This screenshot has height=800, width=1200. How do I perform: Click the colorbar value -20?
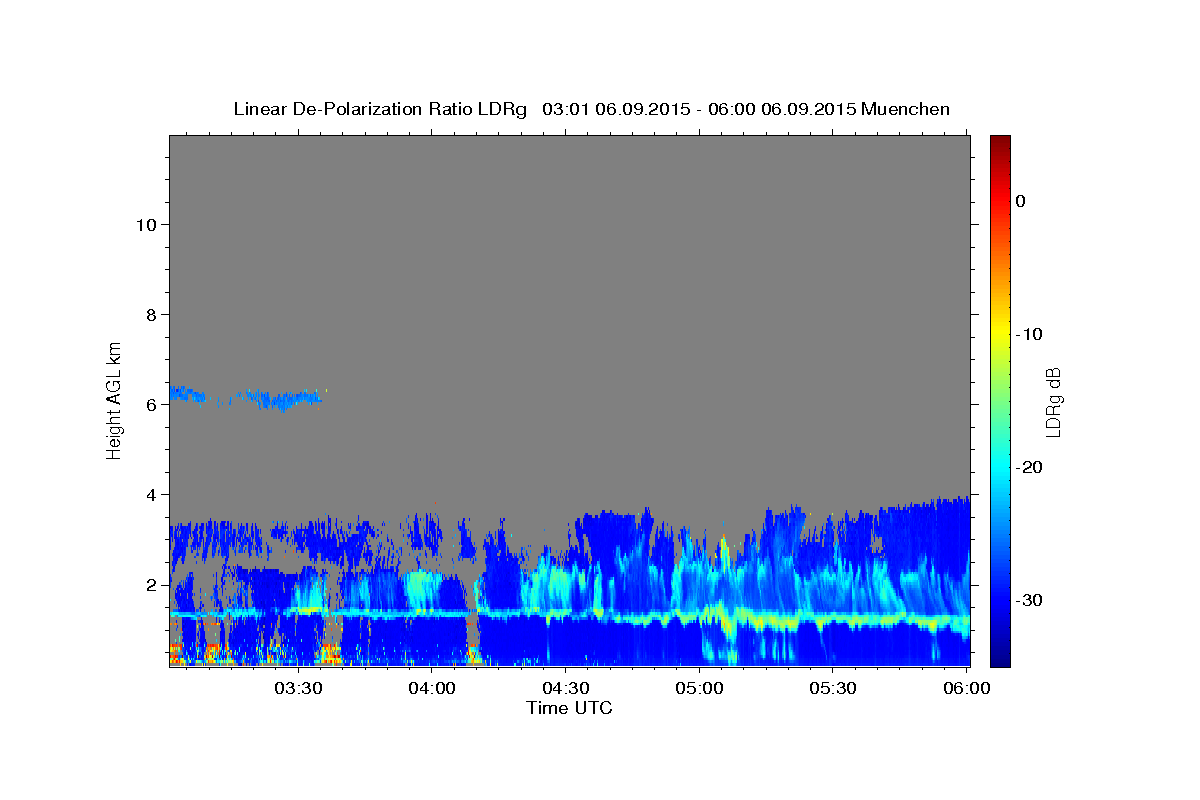click(1030, 467)
